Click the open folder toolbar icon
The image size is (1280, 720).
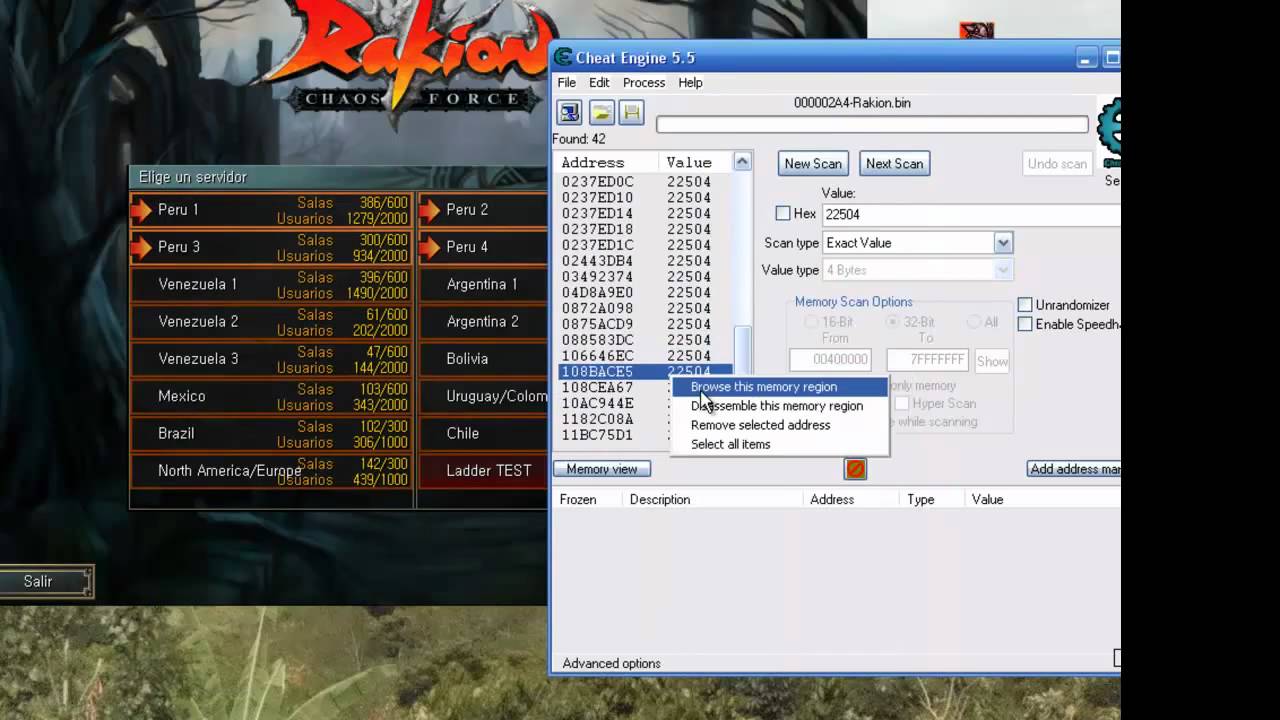601,112
